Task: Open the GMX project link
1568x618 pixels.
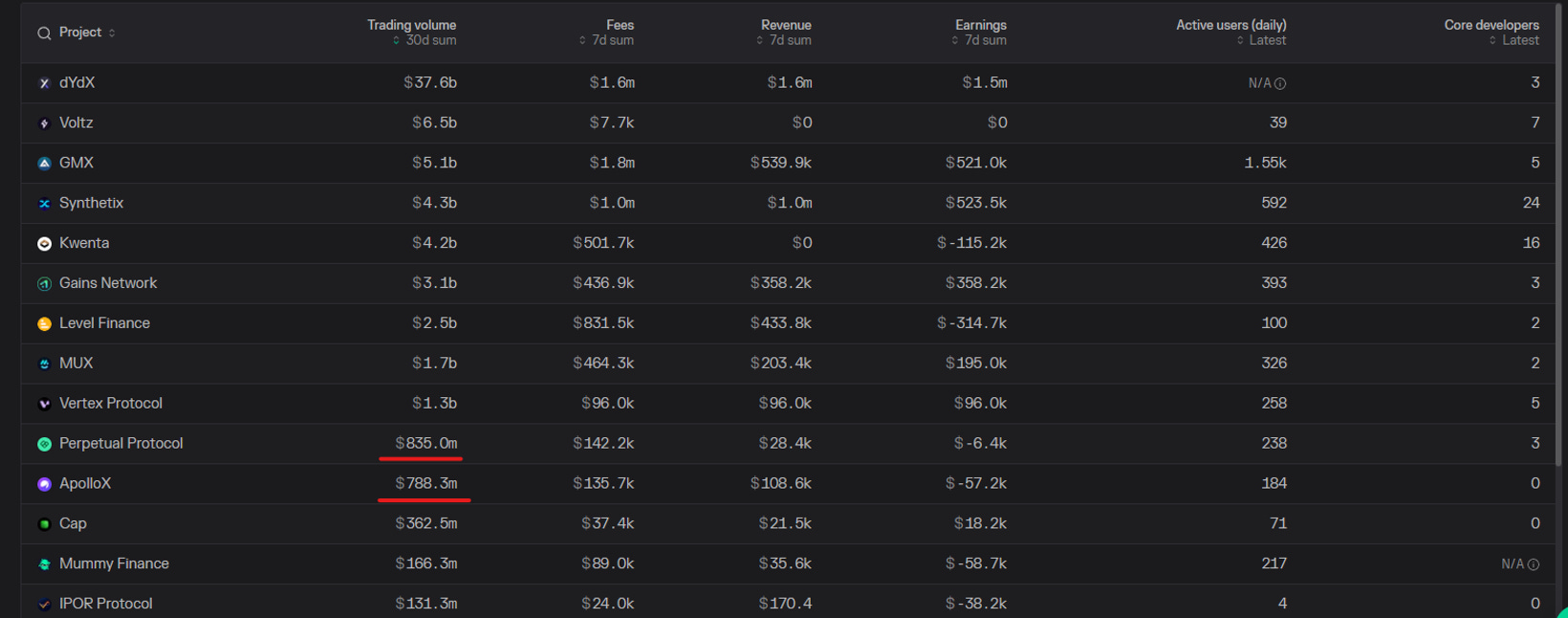Action: coord(76,164)
